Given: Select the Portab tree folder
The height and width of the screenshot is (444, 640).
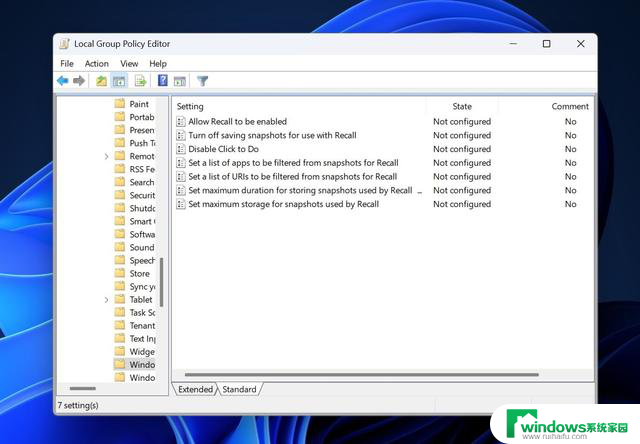Looking at the screenshot, I should pos(142,117).
